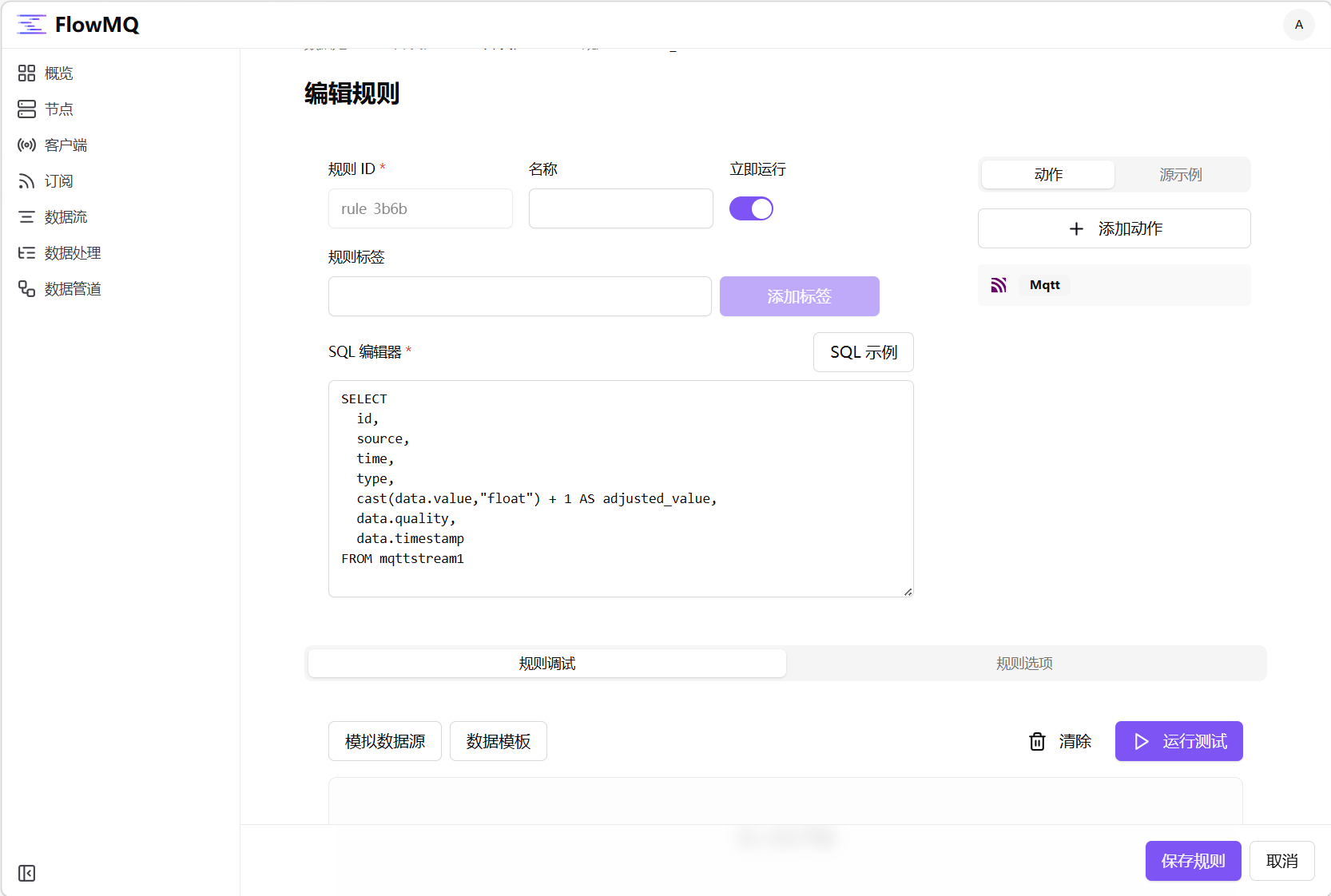Image resolution: width=1331 pixels, height=896 pixels.
Task: Select the 动作 tab
Action: coord(1048,175)
